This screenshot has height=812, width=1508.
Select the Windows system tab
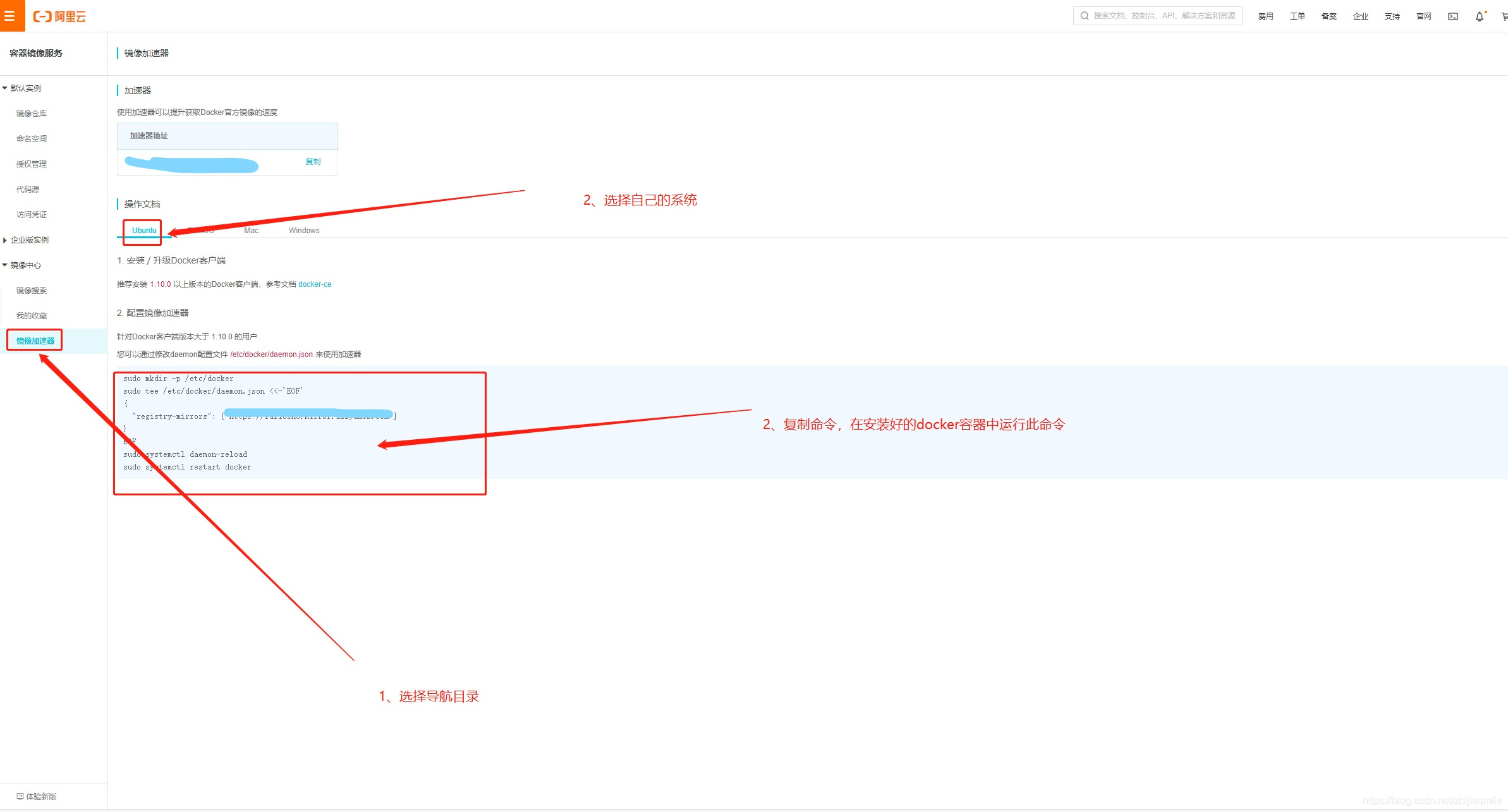[302, 230]
